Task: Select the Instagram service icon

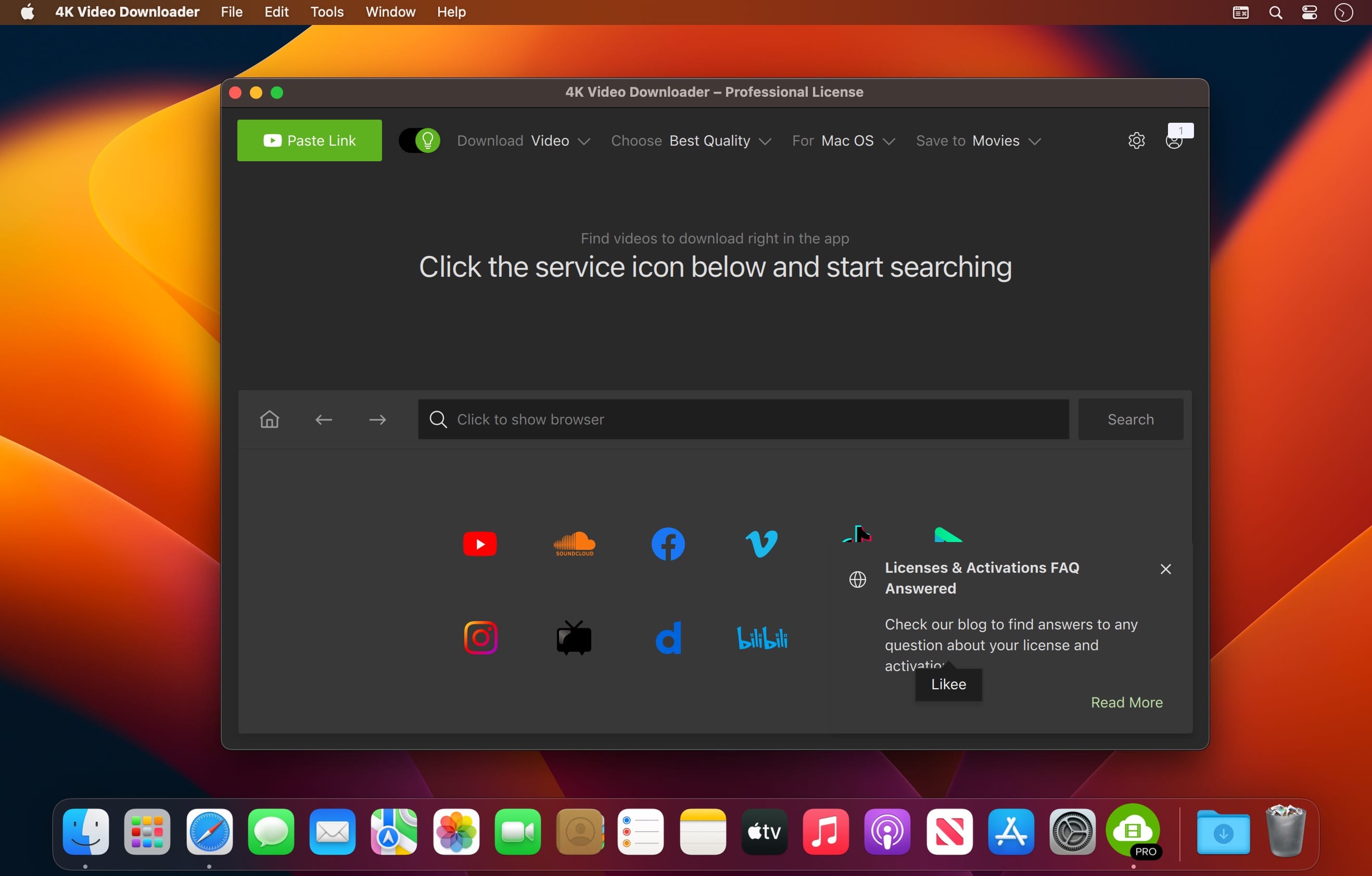Action: tap(480, 638)
